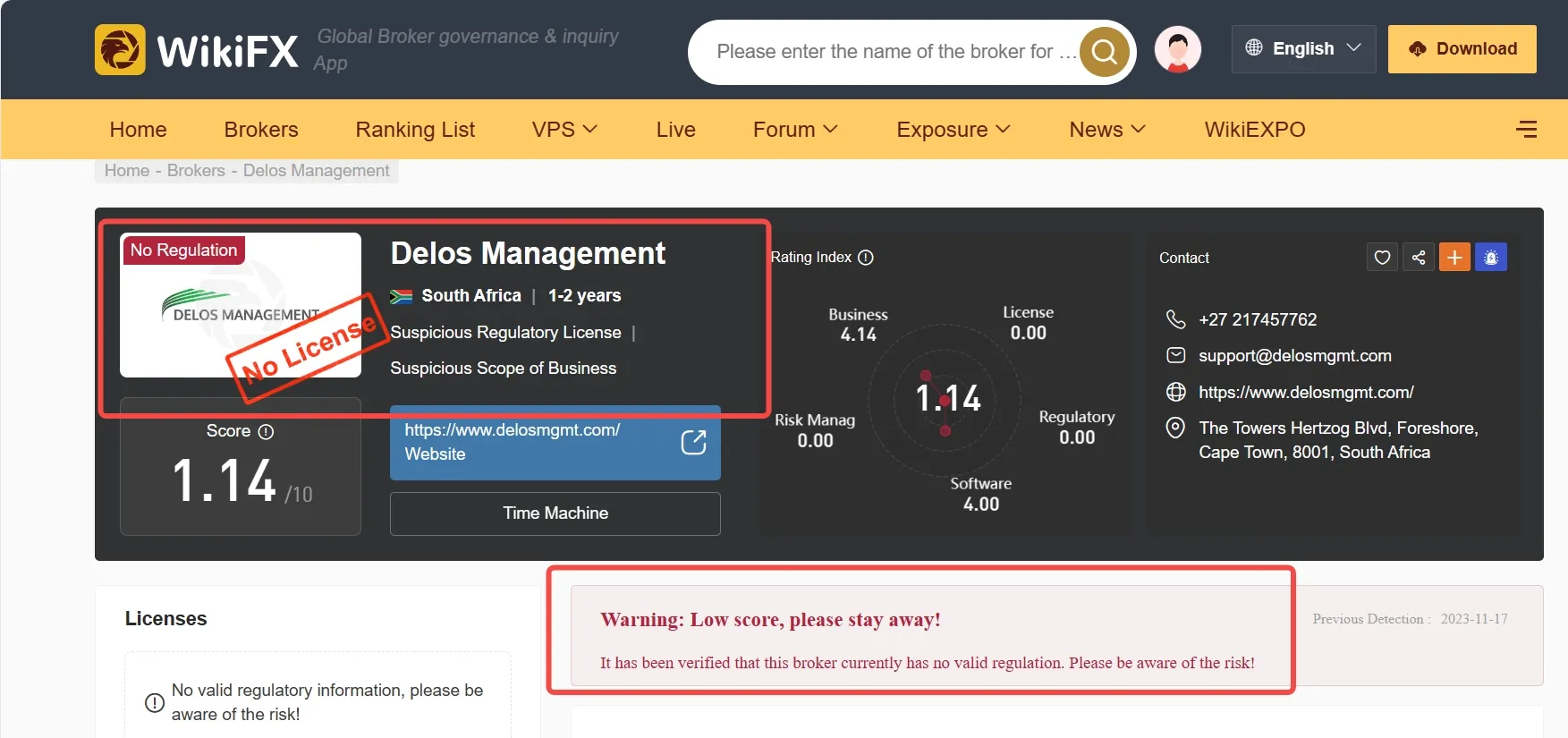This screenshot has width=1568, height=738.
Task: Click the No Regulation red badge
Action: [184, 250]
